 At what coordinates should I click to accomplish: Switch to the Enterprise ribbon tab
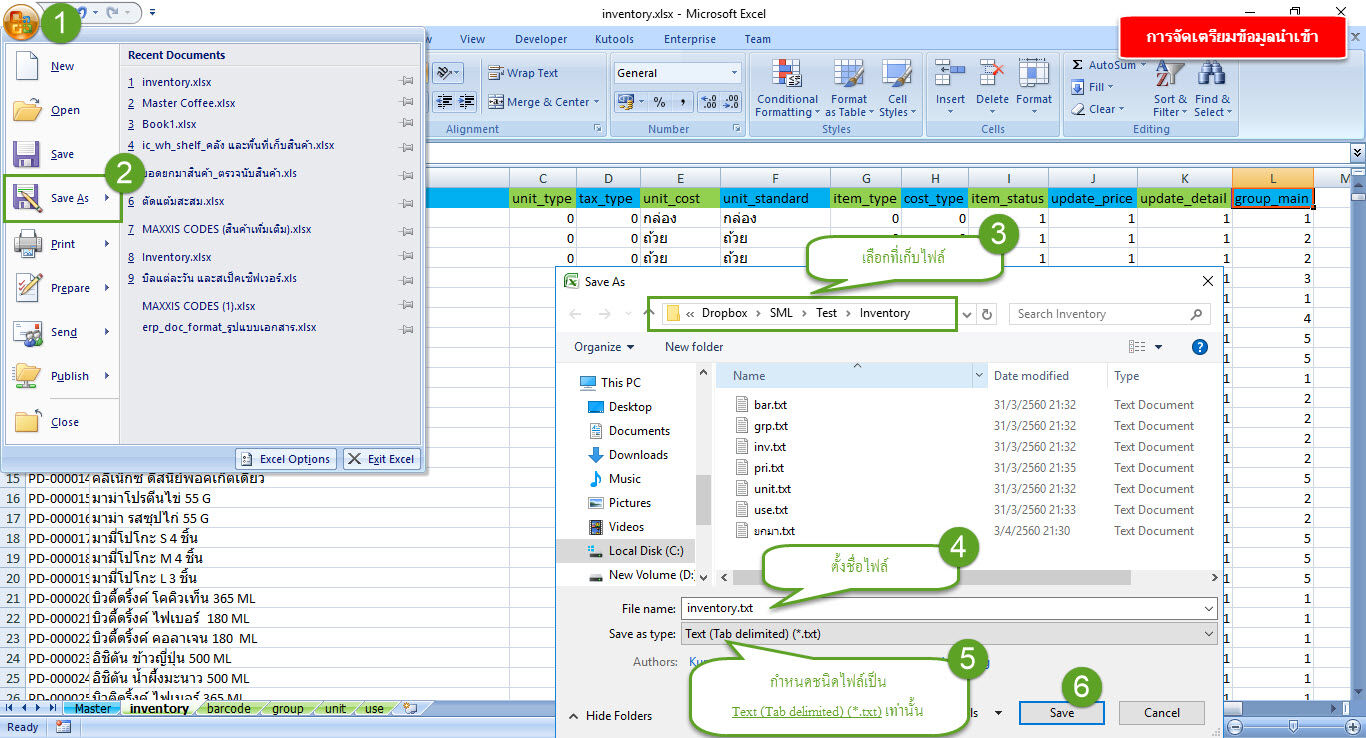coord(690,39)
